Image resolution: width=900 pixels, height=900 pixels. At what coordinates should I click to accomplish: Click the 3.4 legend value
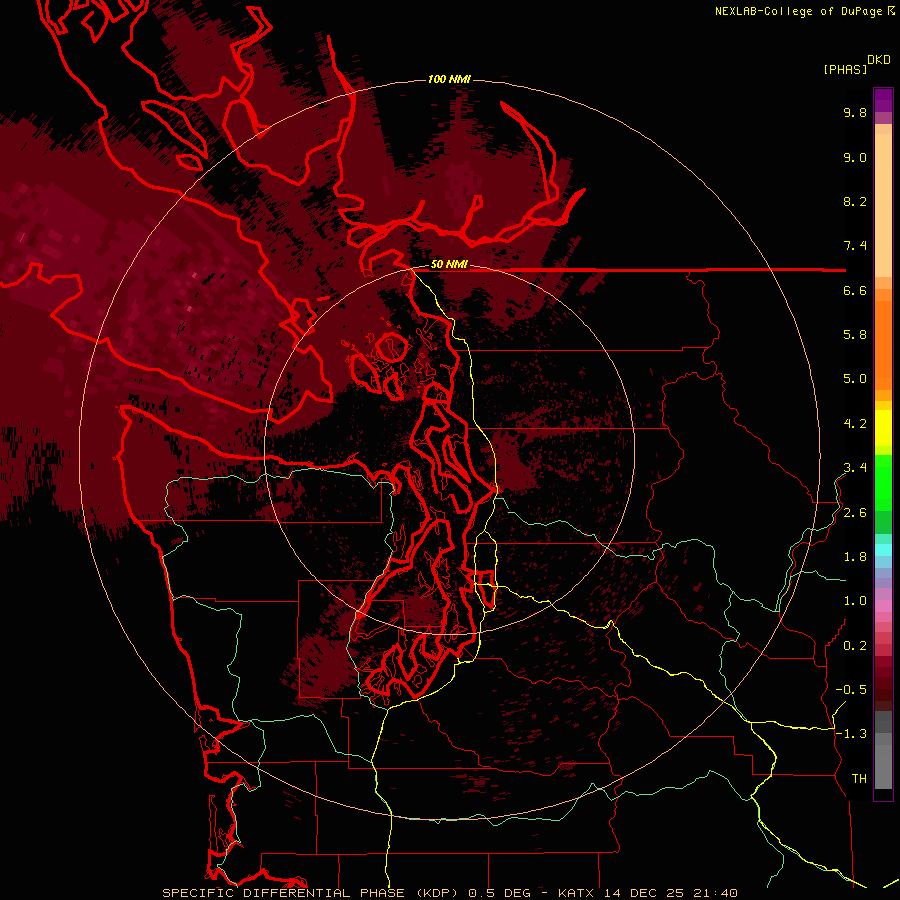tap(855, 468)
